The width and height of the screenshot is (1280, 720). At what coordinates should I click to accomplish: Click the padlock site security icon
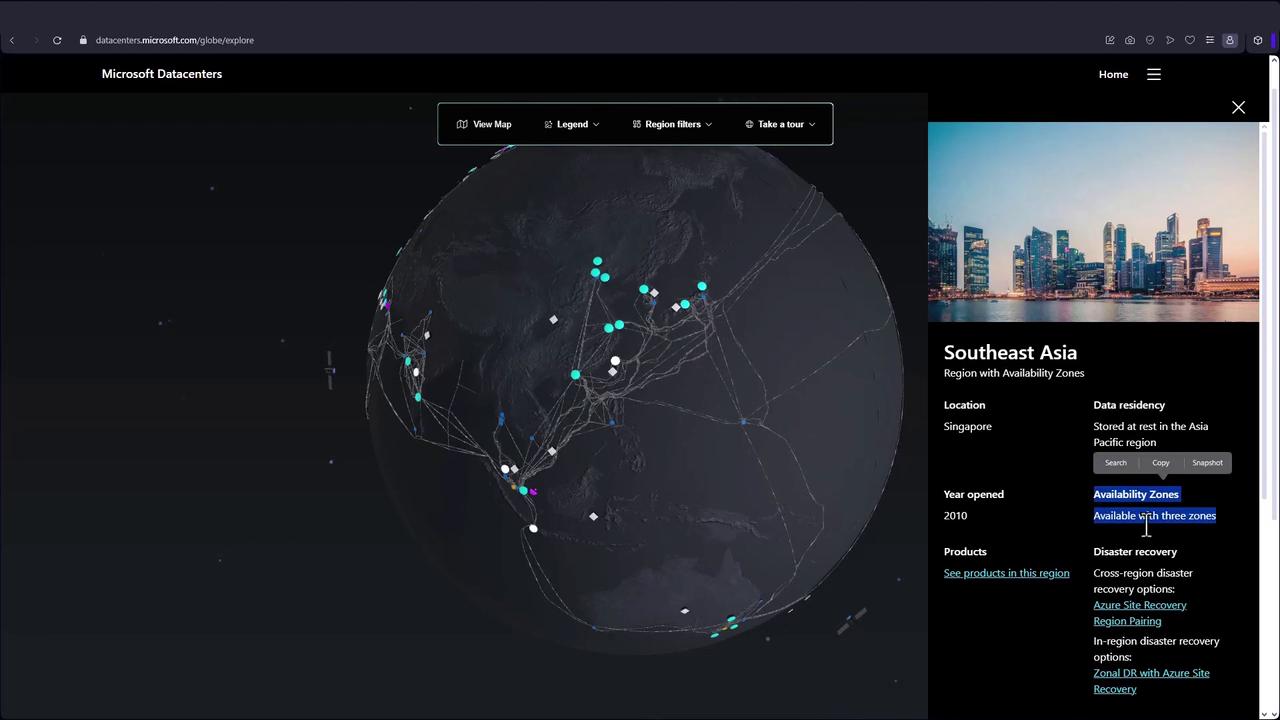pos(83,40)
